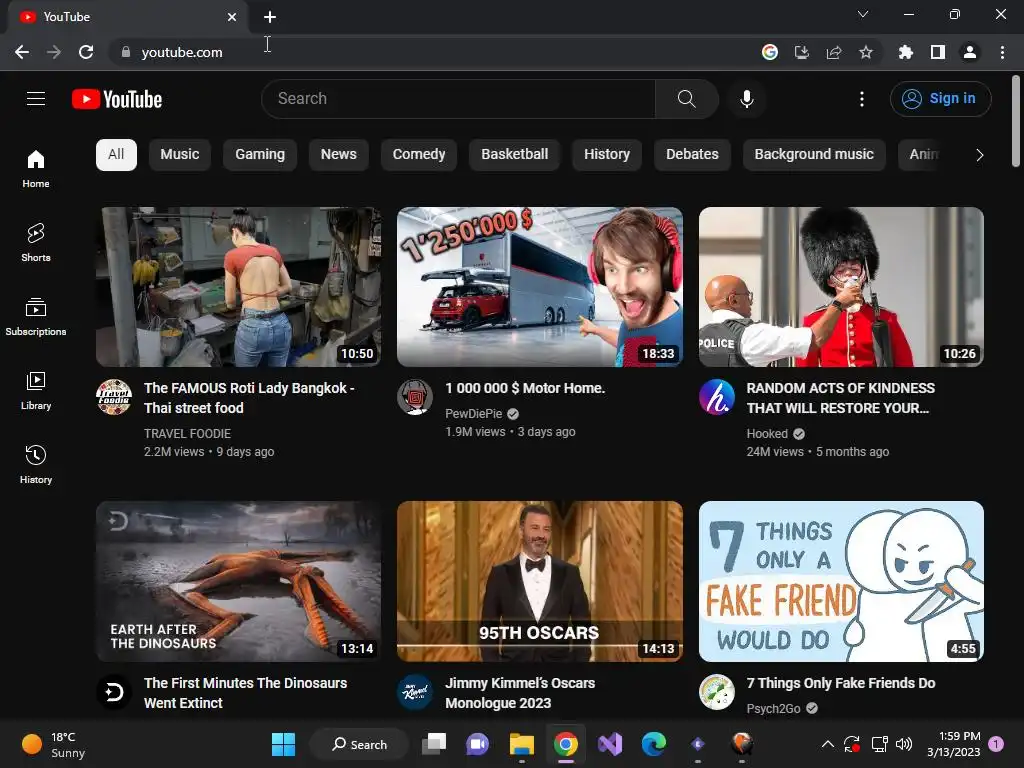The image size is (1024, 768).
Task: Open Windows Start menu
Action: click(x=283, y=744)
